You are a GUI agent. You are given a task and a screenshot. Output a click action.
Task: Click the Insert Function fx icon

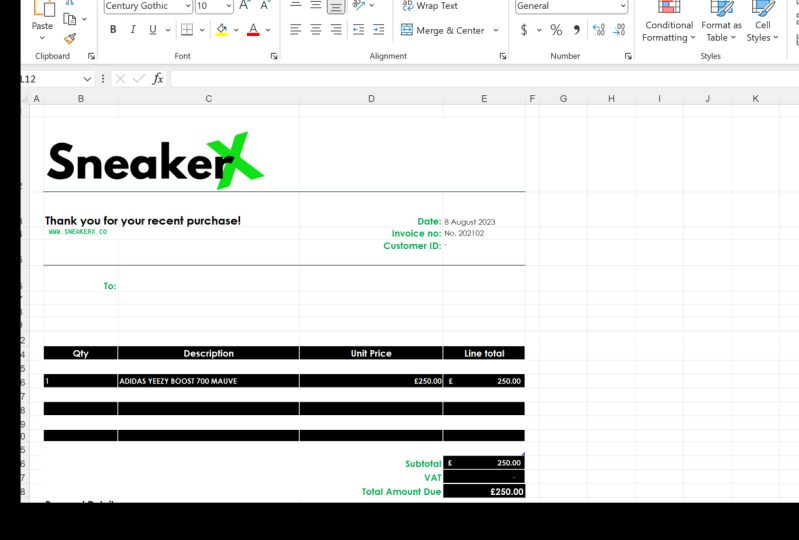click(x=158, y=78)
